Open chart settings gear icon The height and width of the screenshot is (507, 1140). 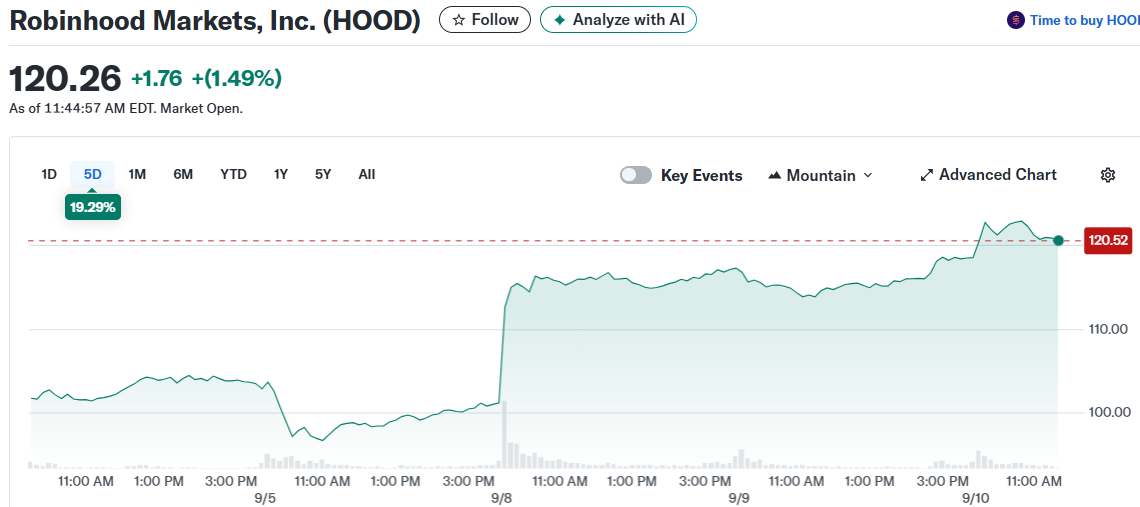(1108, 175)
